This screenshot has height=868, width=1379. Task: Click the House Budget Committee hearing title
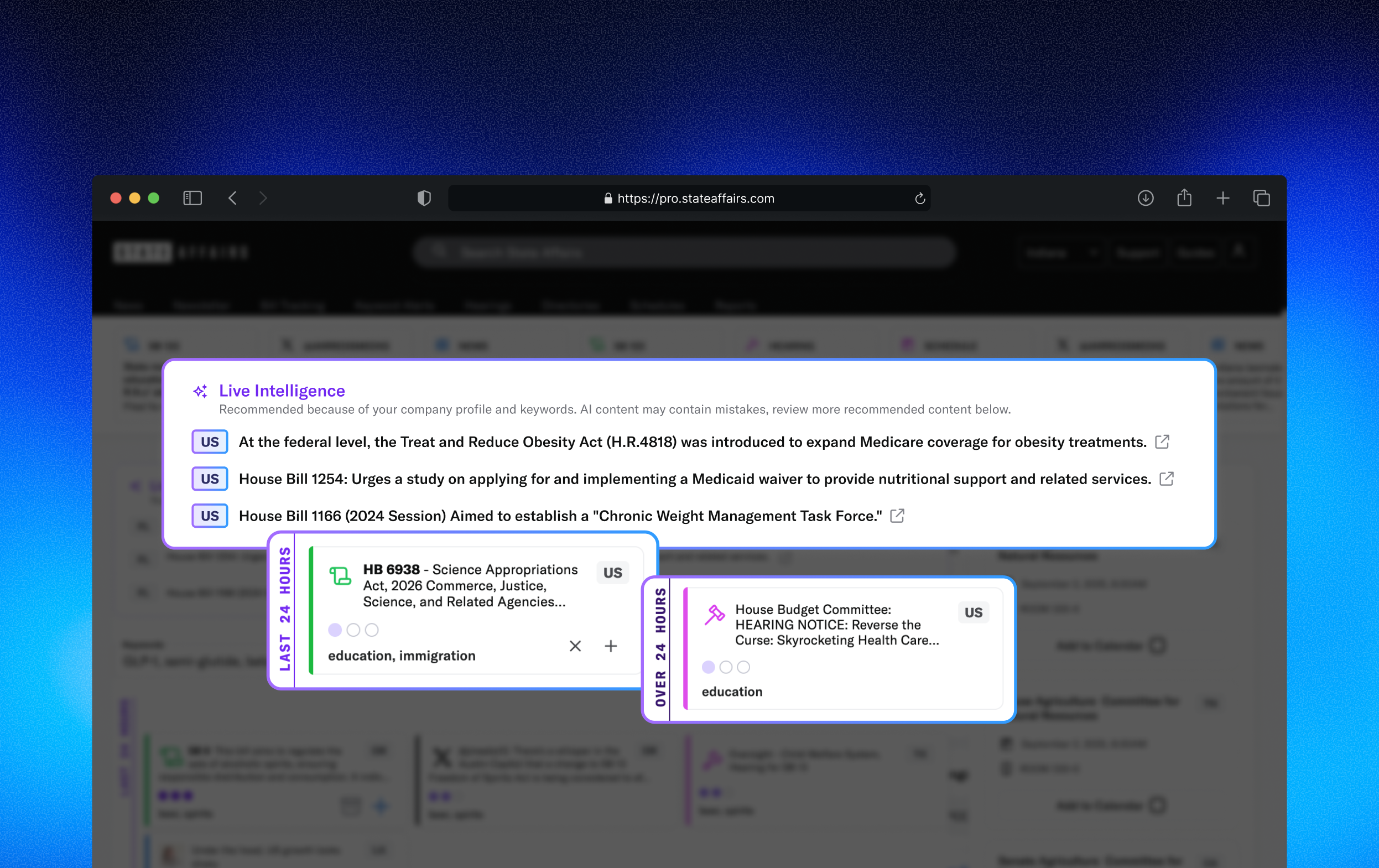836,625
